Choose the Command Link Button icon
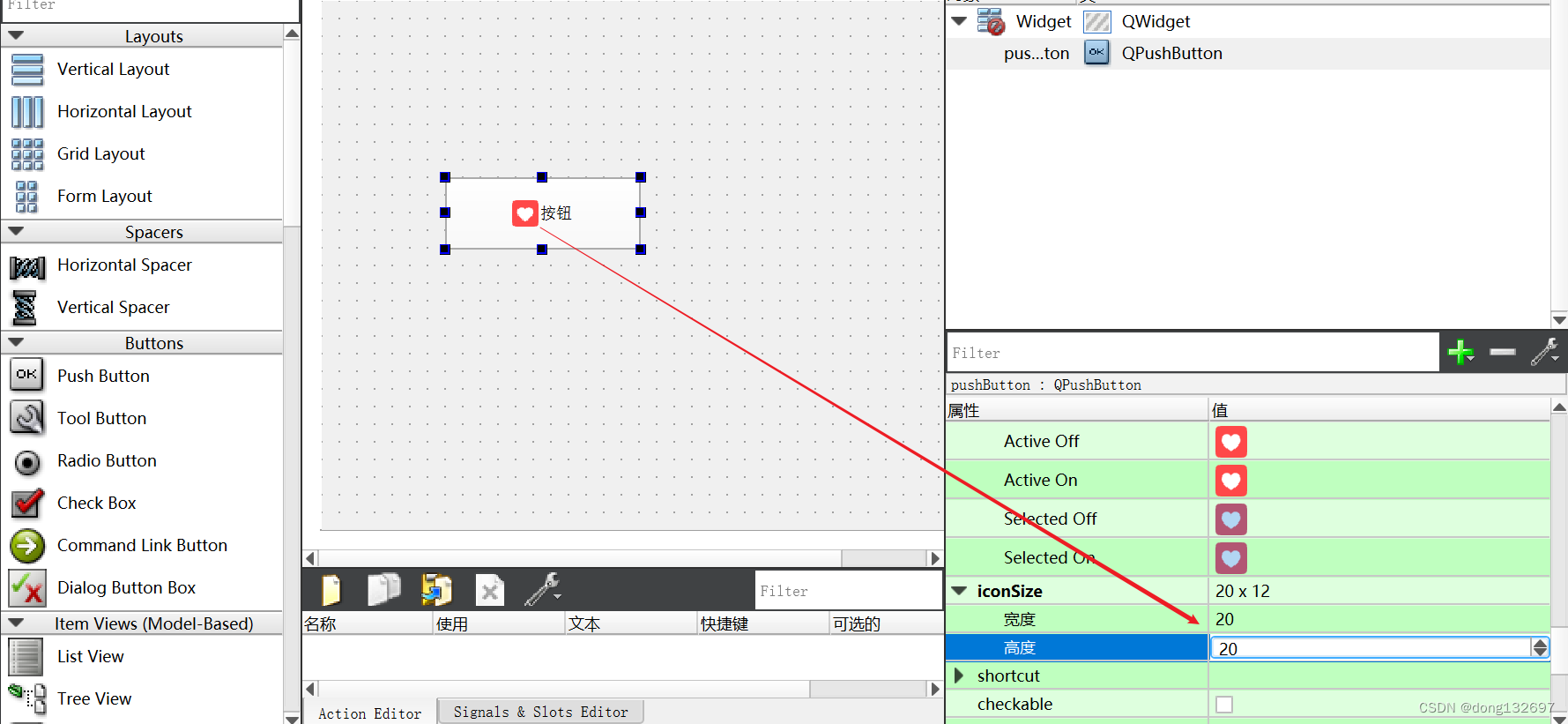The height and width of the screenshot is (724, 1568). (x=27, y=546)
